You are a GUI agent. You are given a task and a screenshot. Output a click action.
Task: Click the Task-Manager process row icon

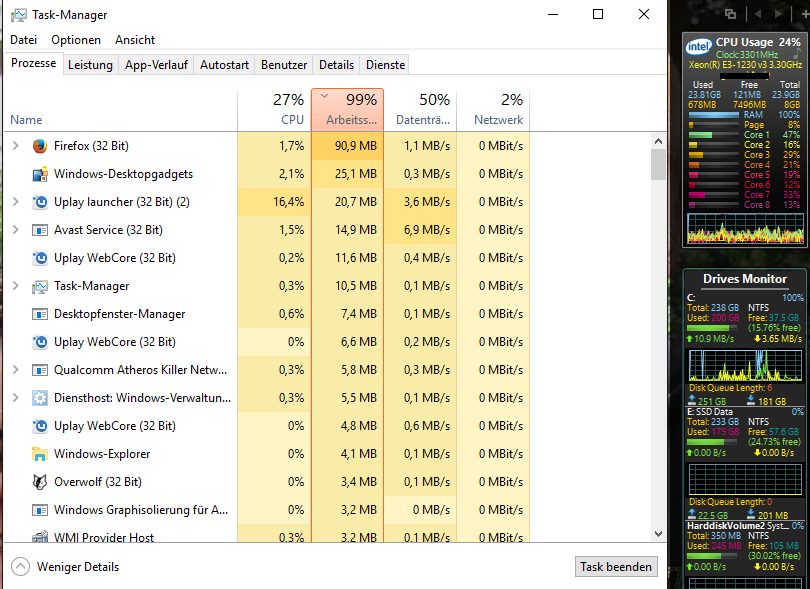tap(40, 286)
